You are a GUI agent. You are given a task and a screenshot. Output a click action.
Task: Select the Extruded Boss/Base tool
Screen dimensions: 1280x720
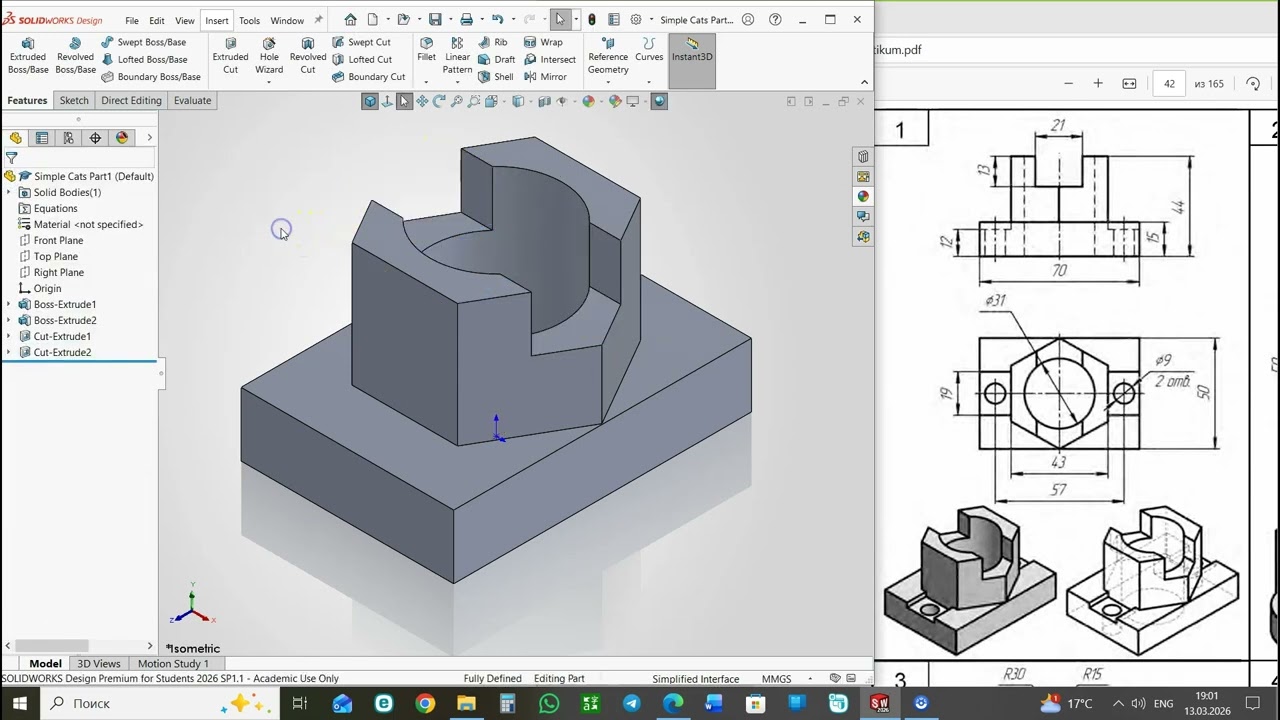click(x=28, y=56)
